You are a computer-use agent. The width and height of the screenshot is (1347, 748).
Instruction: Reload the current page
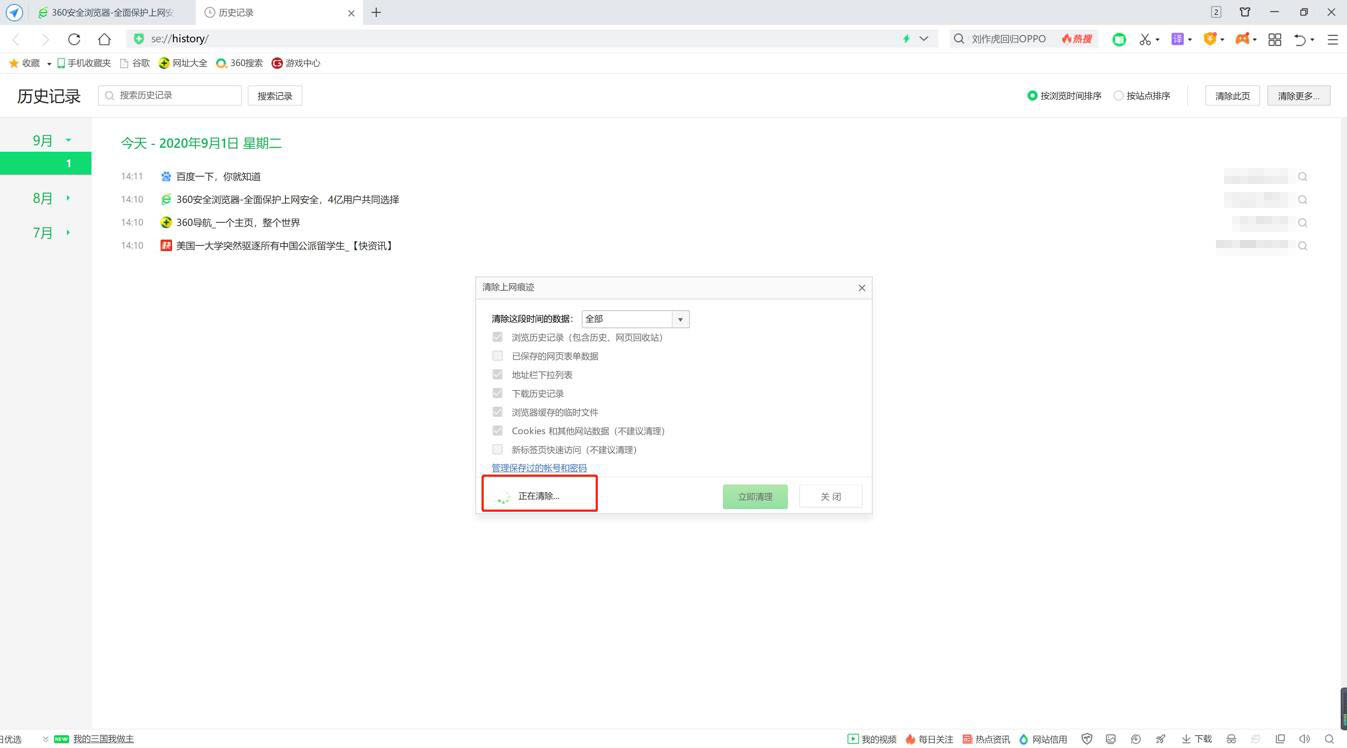pos(74,39)
